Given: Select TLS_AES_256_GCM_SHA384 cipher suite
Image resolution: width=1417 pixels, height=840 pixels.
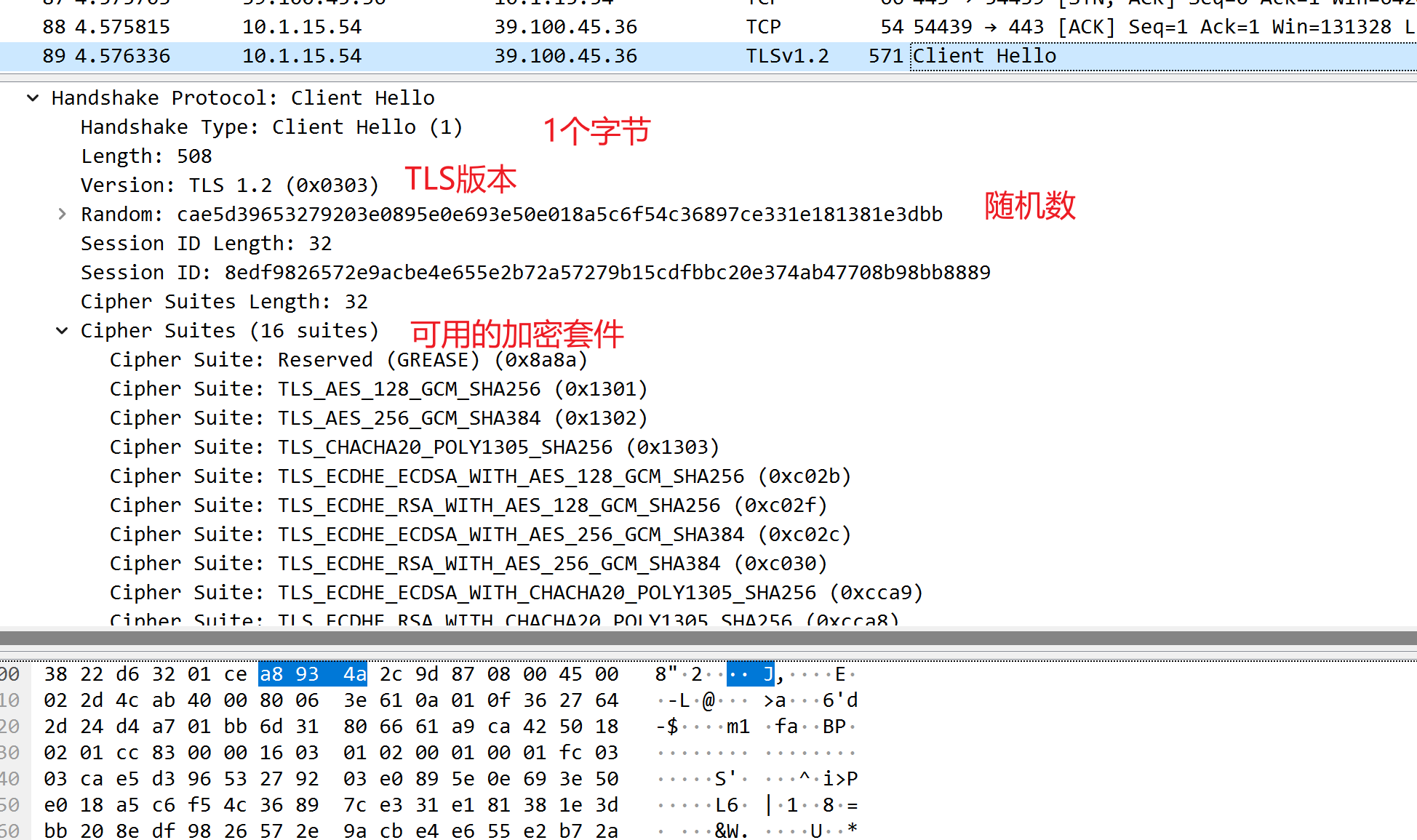Looking at the screenshot, I should pyautogui.click(x=378, y=418).
